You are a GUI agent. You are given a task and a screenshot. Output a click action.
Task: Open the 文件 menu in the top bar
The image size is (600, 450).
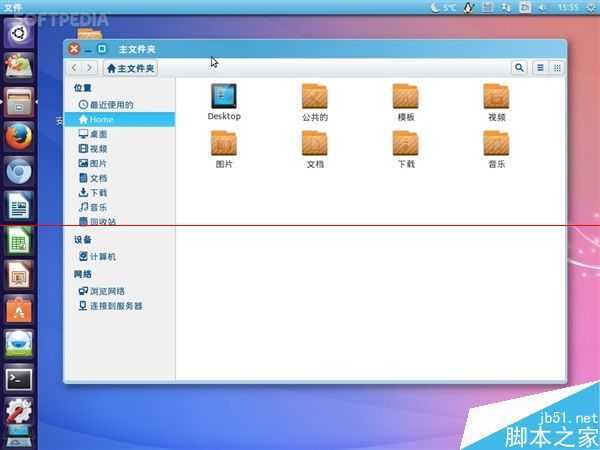point(13,7)
